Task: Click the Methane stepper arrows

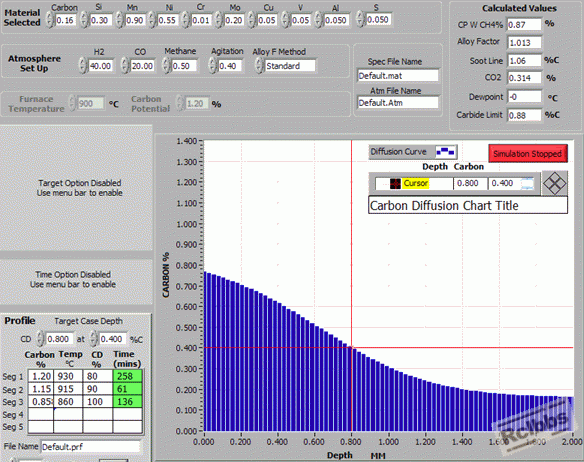Action: [166, 66]
